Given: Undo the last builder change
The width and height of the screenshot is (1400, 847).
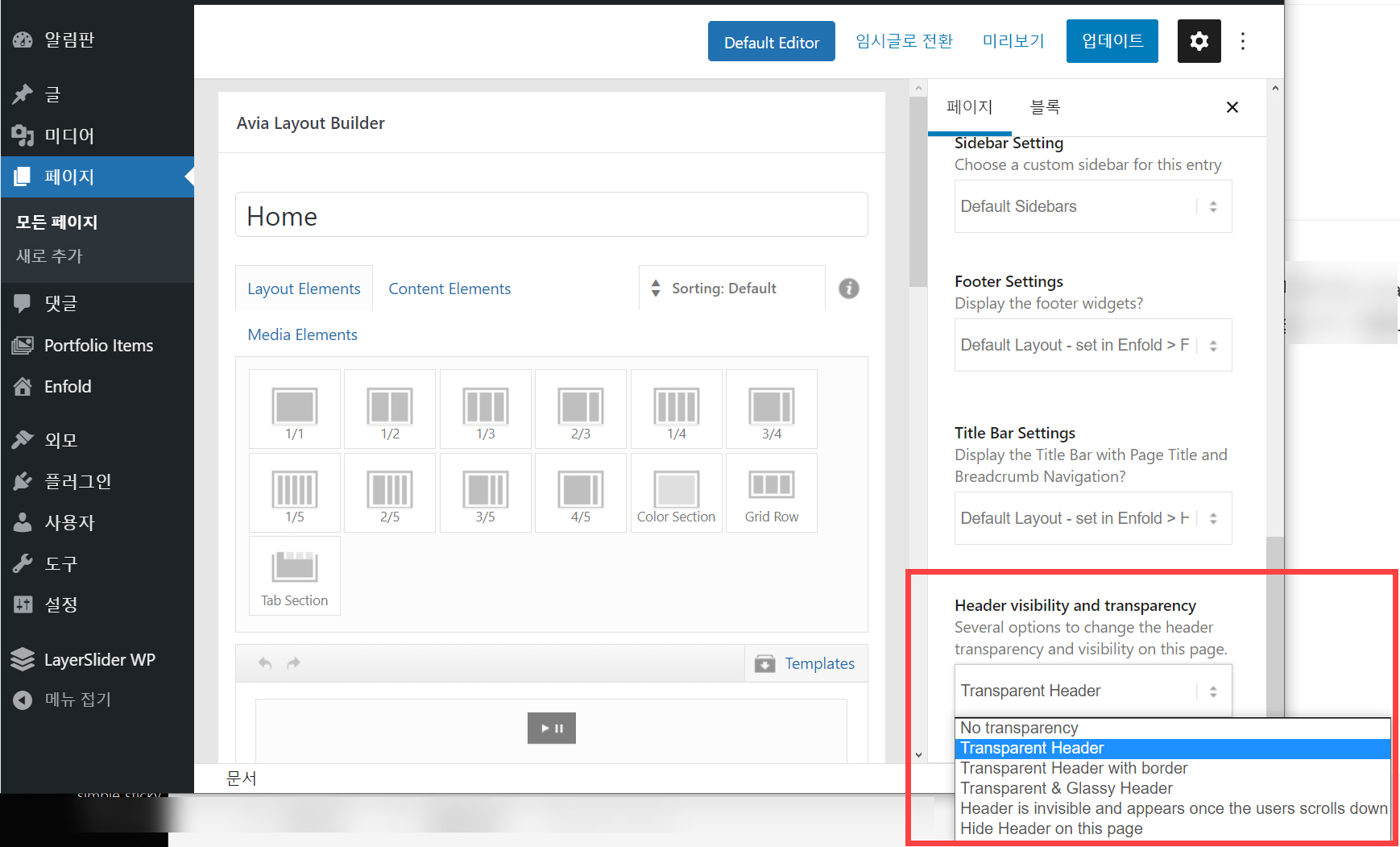Looking at the screenshot, I should coord(265,662).
